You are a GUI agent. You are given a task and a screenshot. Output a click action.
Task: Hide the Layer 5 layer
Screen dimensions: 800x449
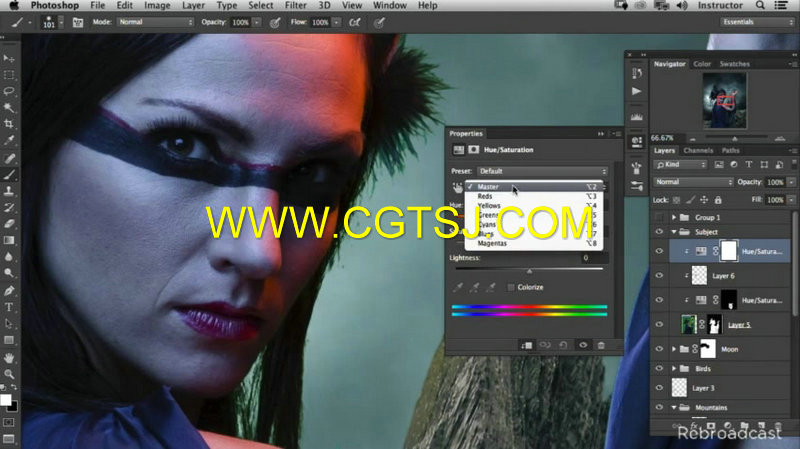pyautogui.click(x=659, y=325)
